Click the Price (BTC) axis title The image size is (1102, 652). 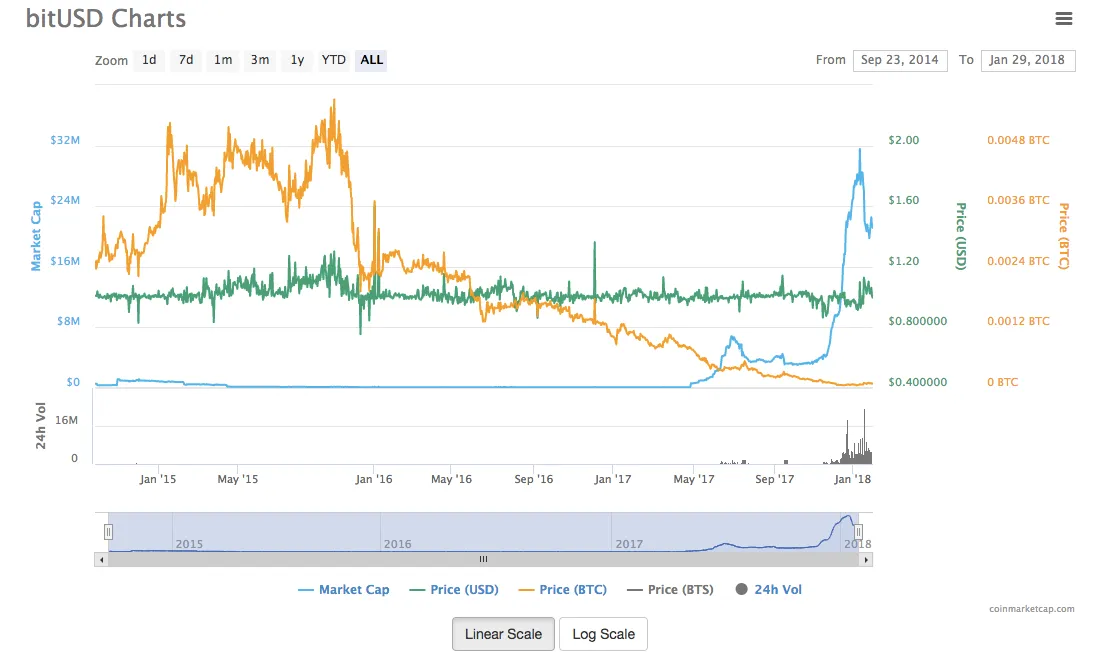click(1064, 236)
